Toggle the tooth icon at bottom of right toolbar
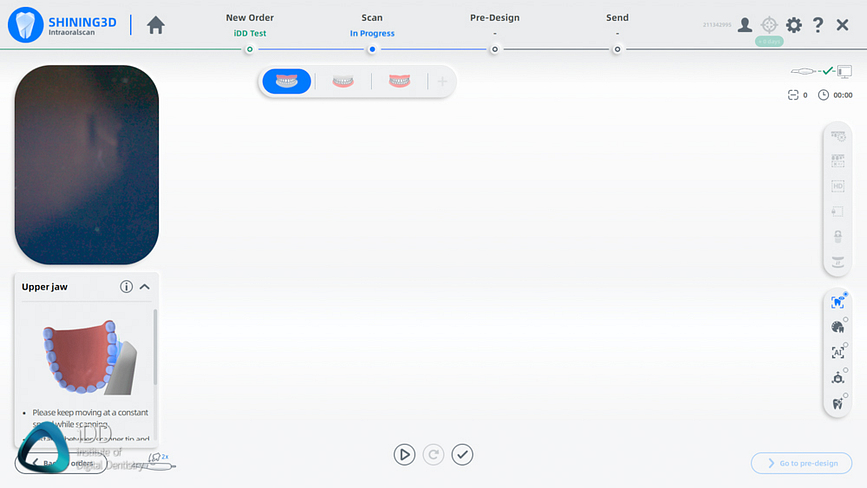The image size is (867, 488). click(x=838, y=404)
